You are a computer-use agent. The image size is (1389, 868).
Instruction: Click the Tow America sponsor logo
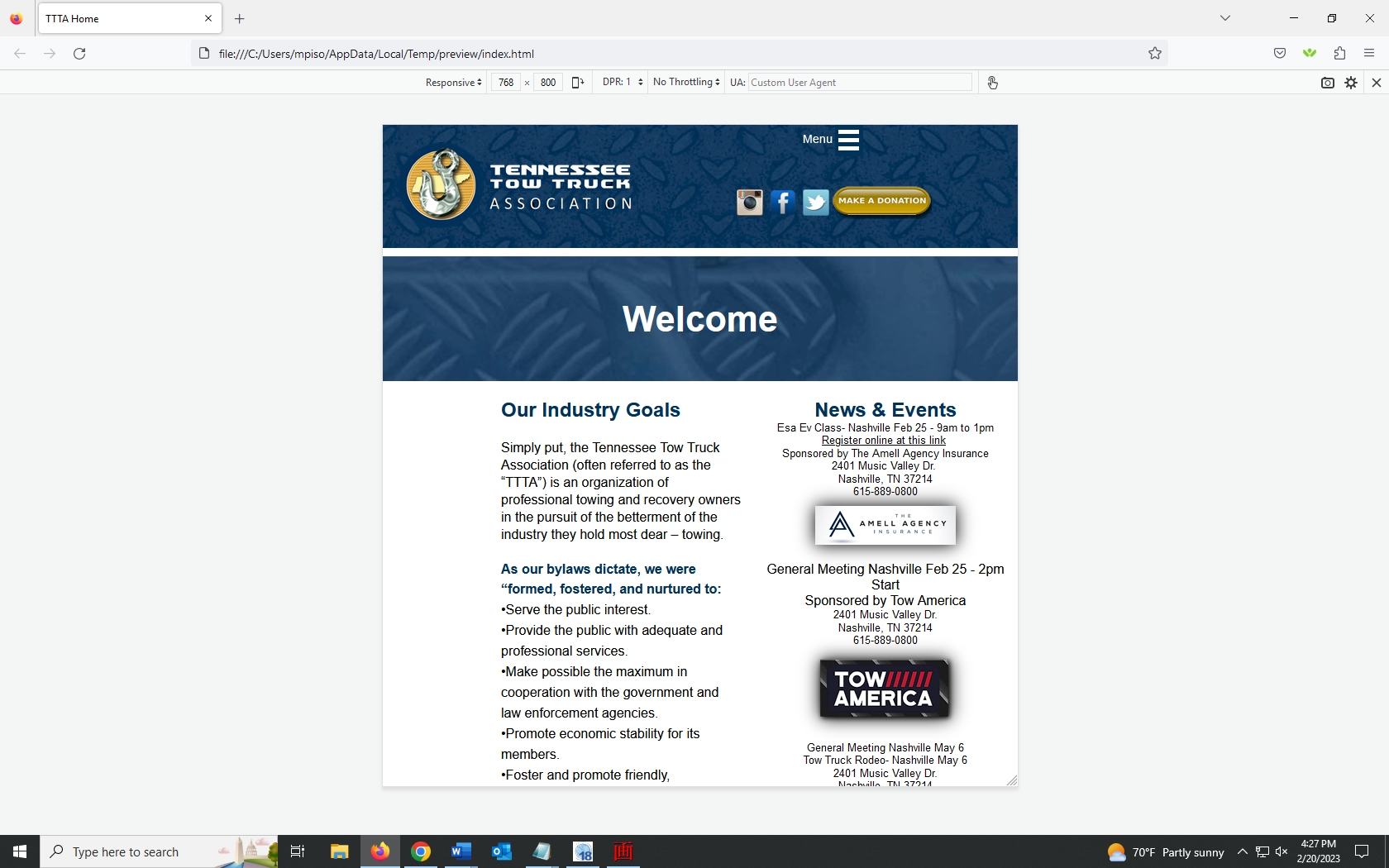click(884, 689)
